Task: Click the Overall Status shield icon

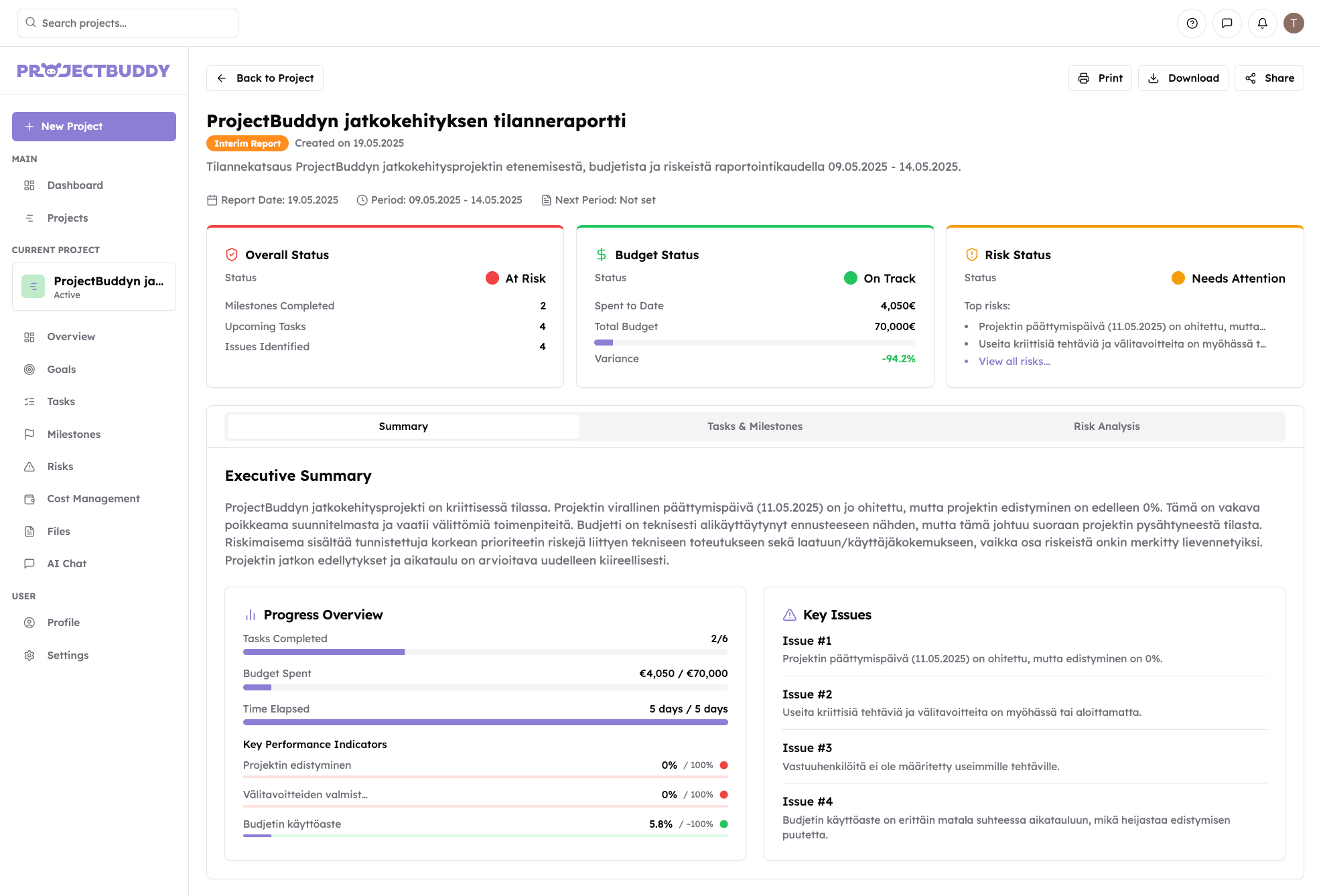Action: (232, 255)
